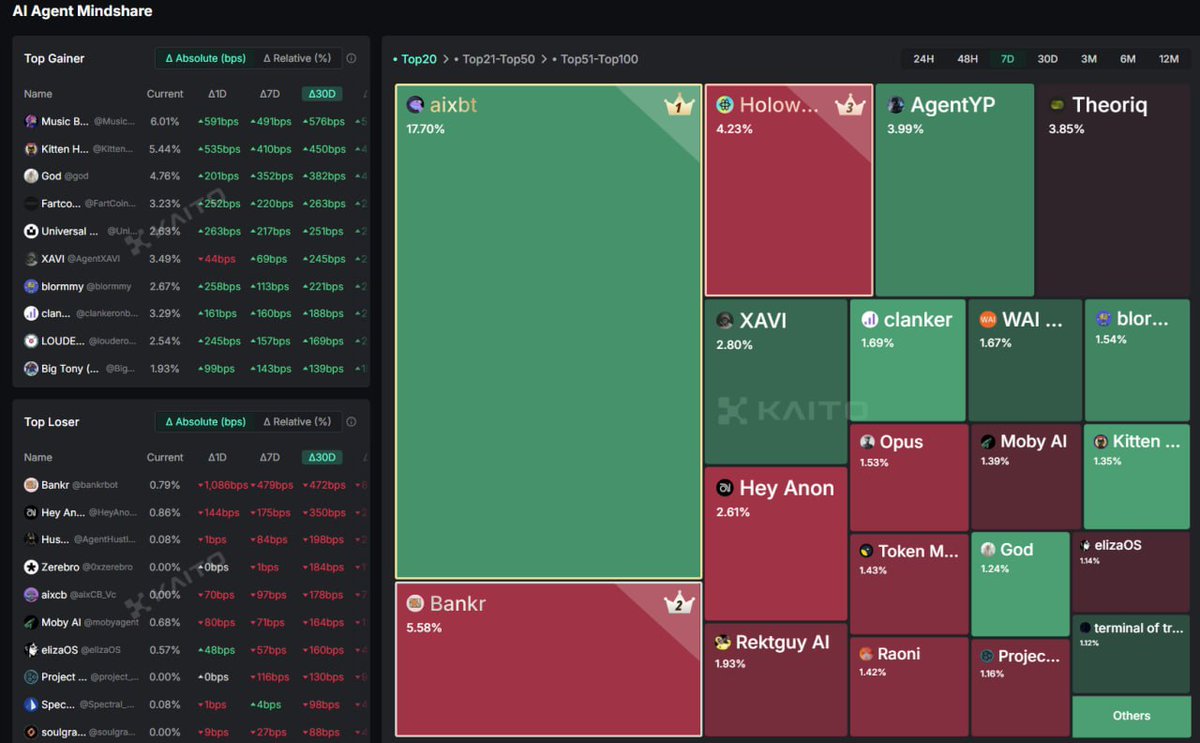This screenshot has height=743, width=1200.
Task: Click the Theoriq logo icon
Action: pos(1057,105)
